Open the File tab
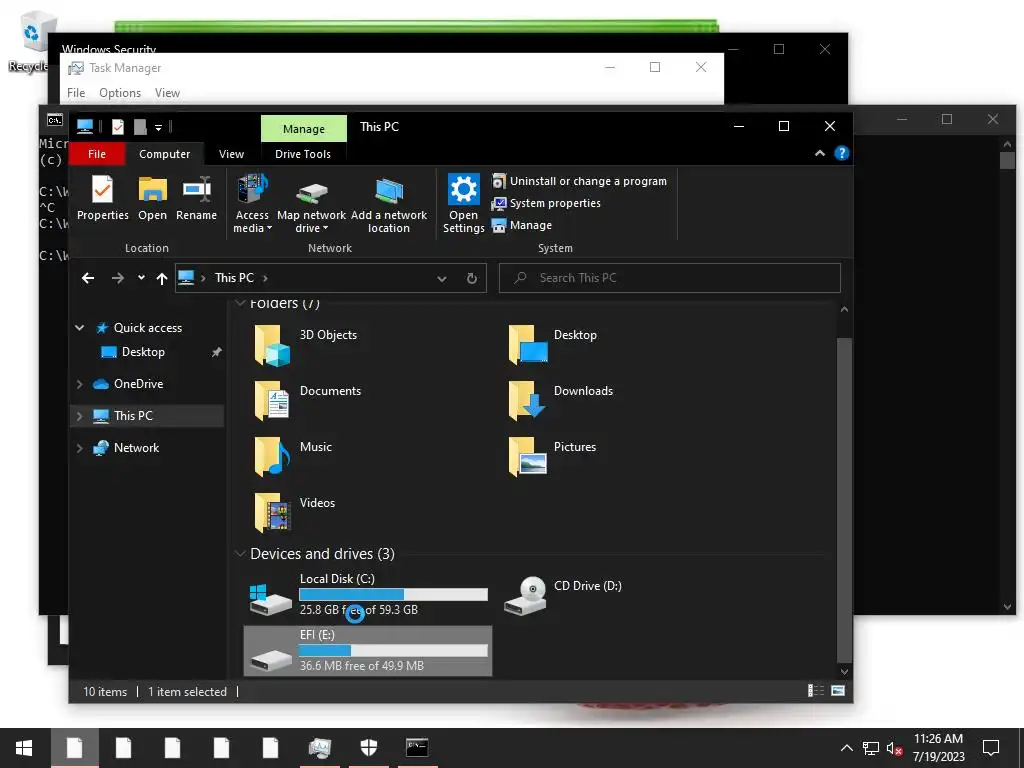 97,153
